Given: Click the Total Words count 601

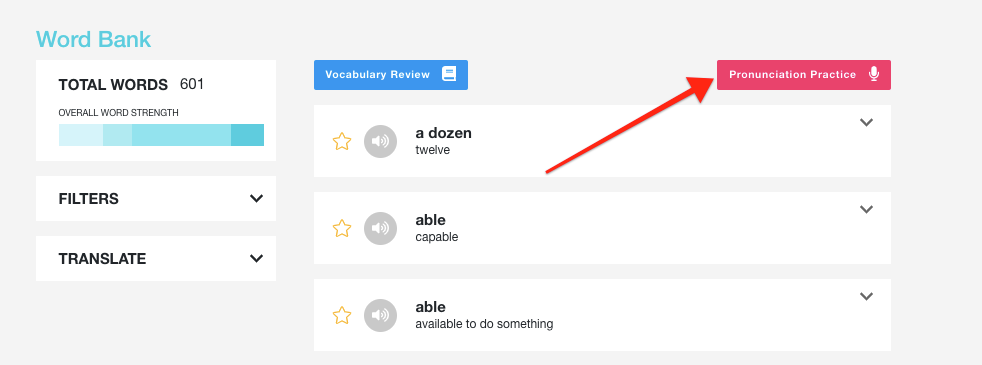Looking at the screenshot, I should (192, 84).
